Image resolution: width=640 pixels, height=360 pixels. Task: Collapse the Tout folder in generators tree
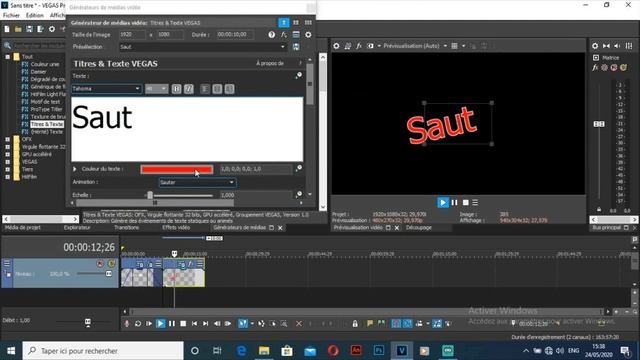[x=8, y=57]
